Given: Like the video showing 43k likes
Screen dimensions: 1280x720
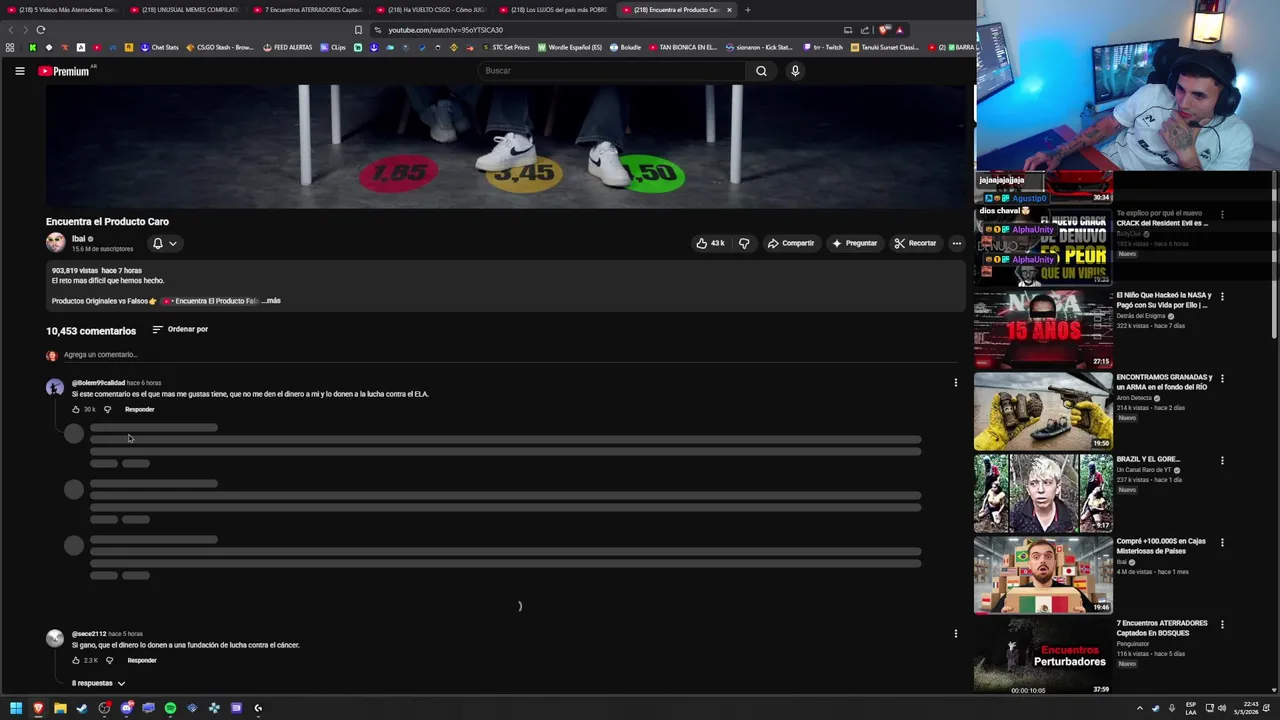Looking at the screenshot, I should tap(710, 243).
